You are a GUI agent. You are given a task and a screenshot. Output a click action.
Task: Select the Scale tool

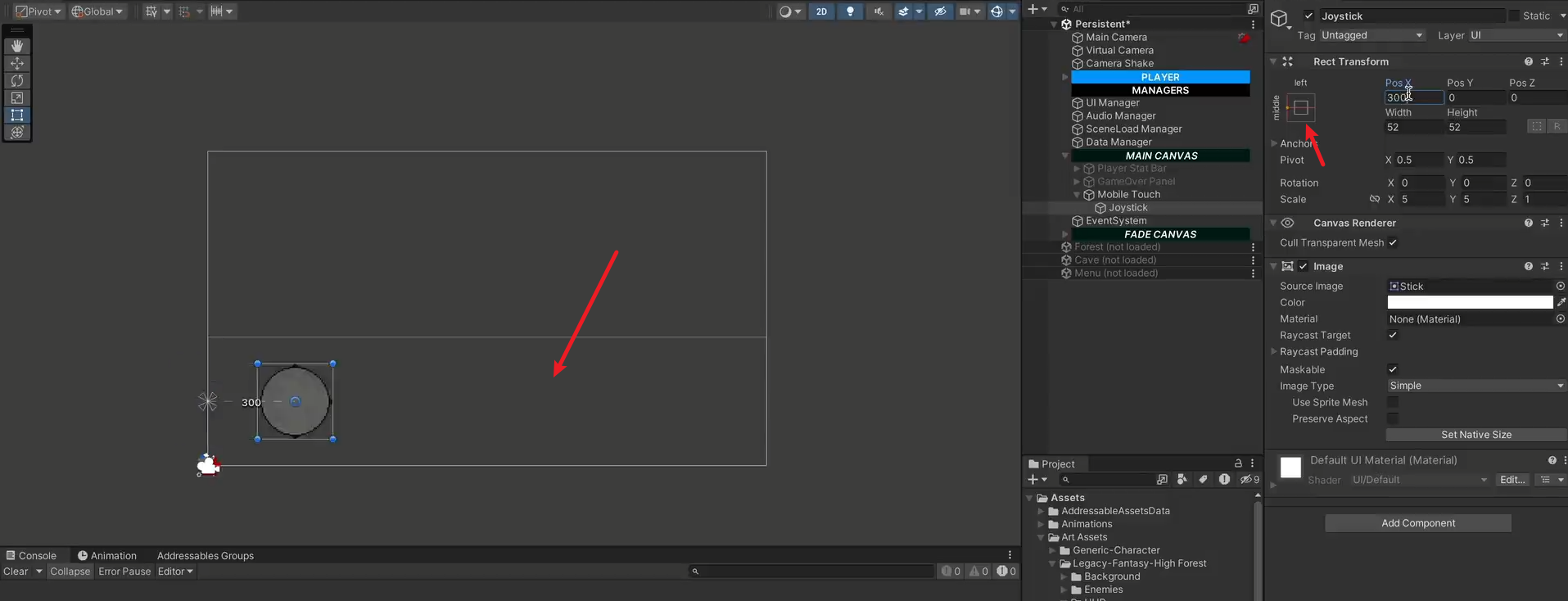tap(17, 98)
